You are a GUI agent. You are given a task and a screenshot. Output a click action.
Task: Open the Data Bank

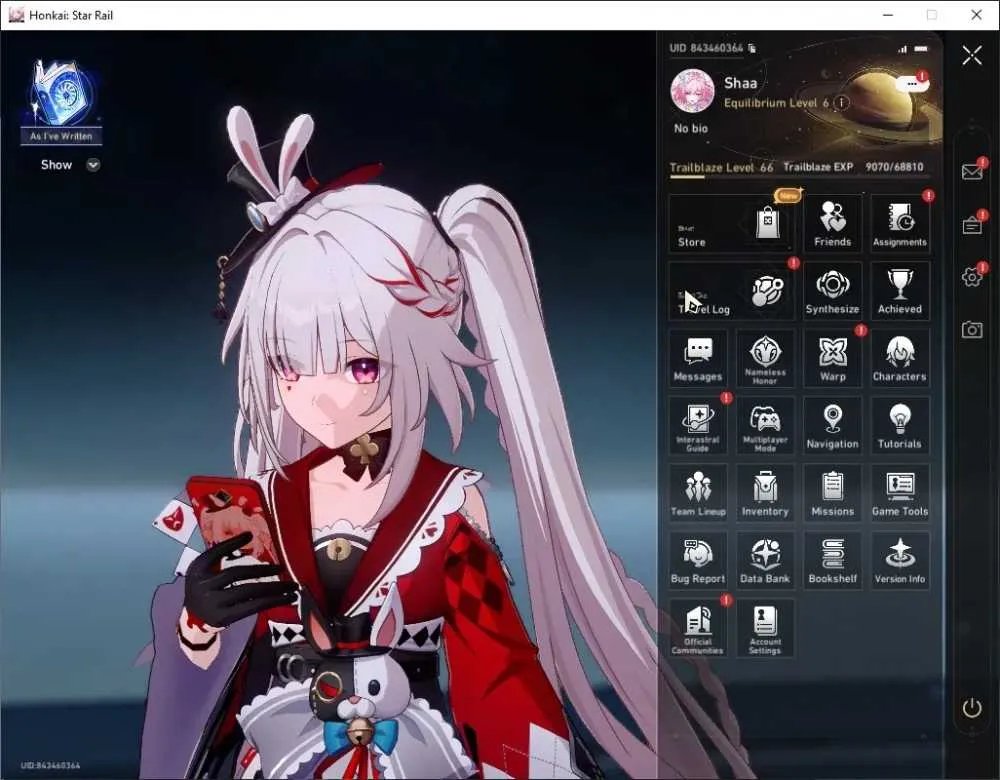coord(765,561)
